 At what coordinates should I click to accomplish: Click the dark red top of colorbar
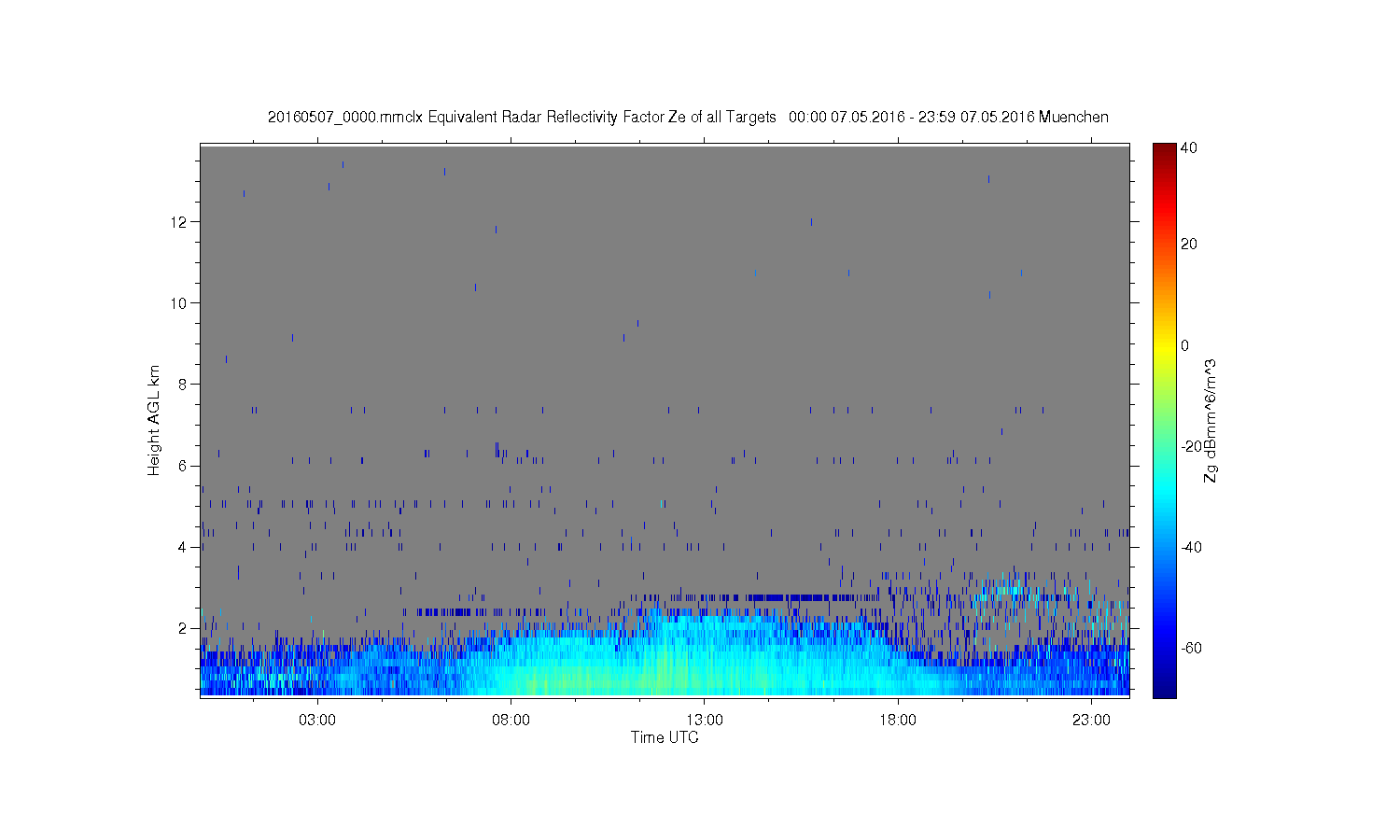(1164, 149)
